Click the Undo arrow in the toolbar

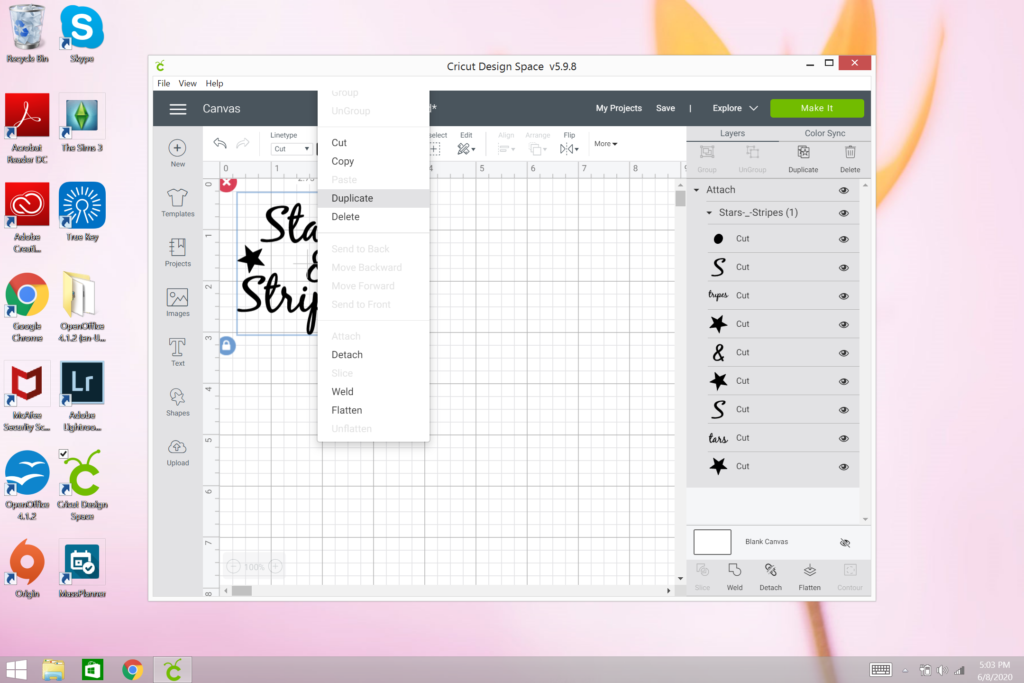(x=220, y=145)
